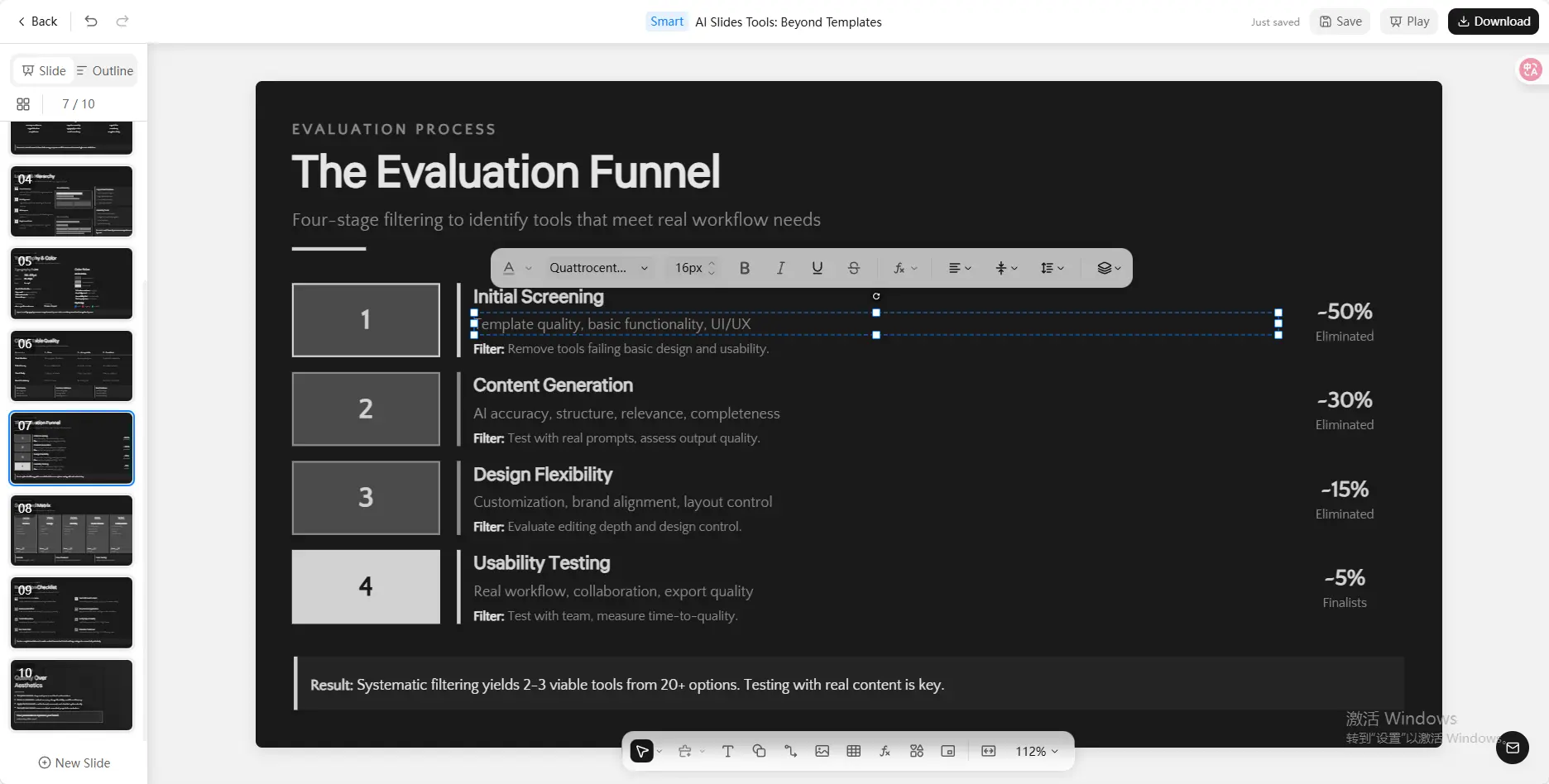The image size is (1549, 784).
Task: Open slide 06 thumbnail
Action: click(x=71, y=366)
